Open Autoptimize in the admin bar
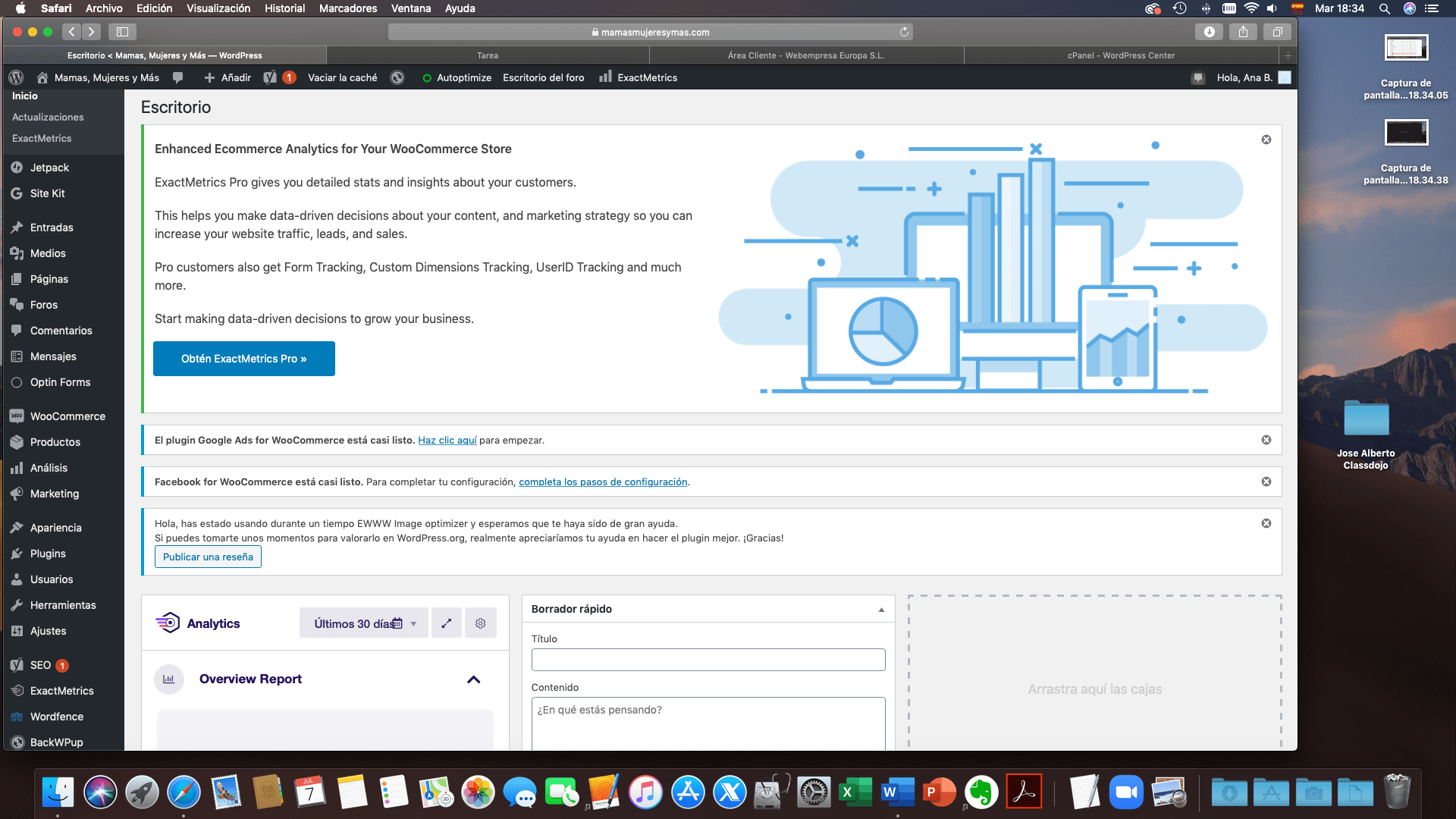The height and width of the screenshot is (819, 1456). pos(457,77)
